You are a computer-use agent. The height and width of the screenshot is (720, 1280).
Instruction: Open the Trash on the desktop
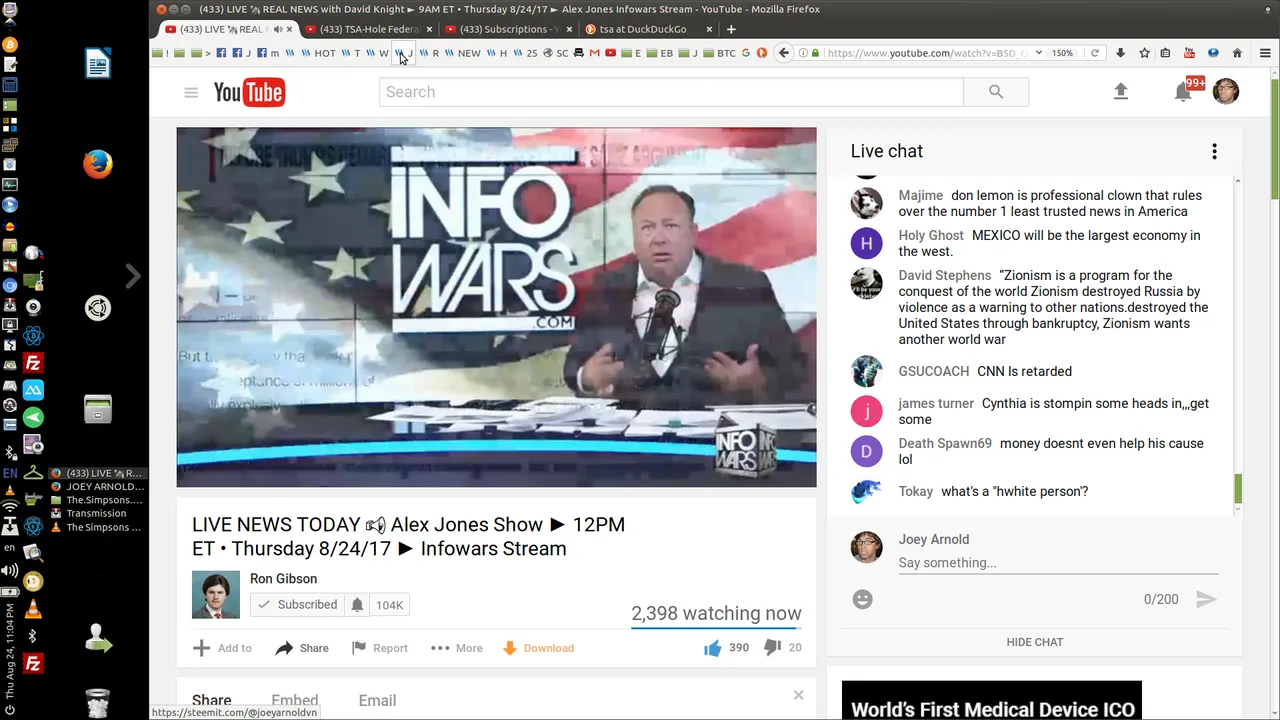pyautogui.click(x=98, y=703)
